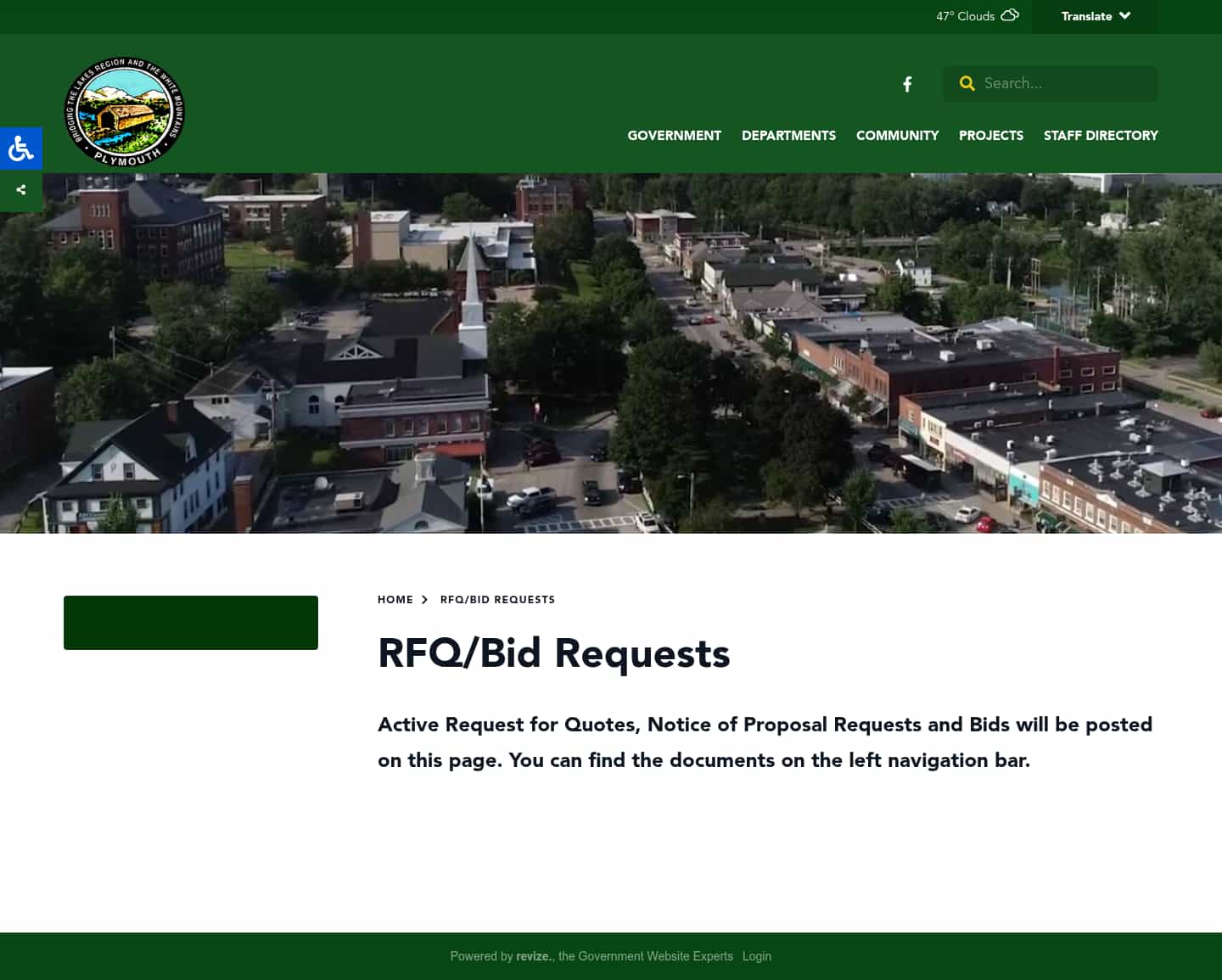This screenshot has width=1222, height=980.
Task: Click the Plymouth town seal logo
Action: [124, 111]
